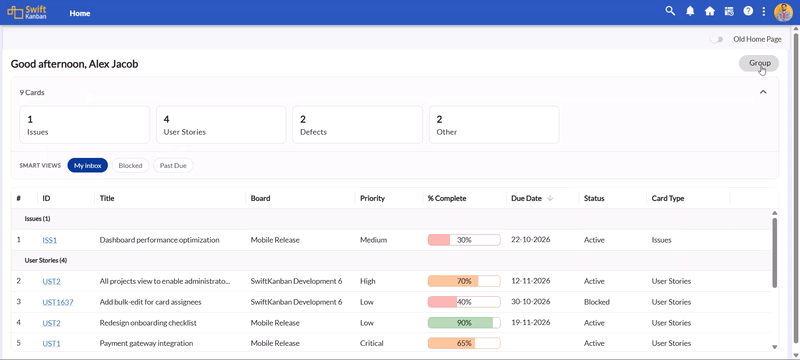The image size is (800, 360).
Task: Select the Blocked smart view
Action: [130, 165]
